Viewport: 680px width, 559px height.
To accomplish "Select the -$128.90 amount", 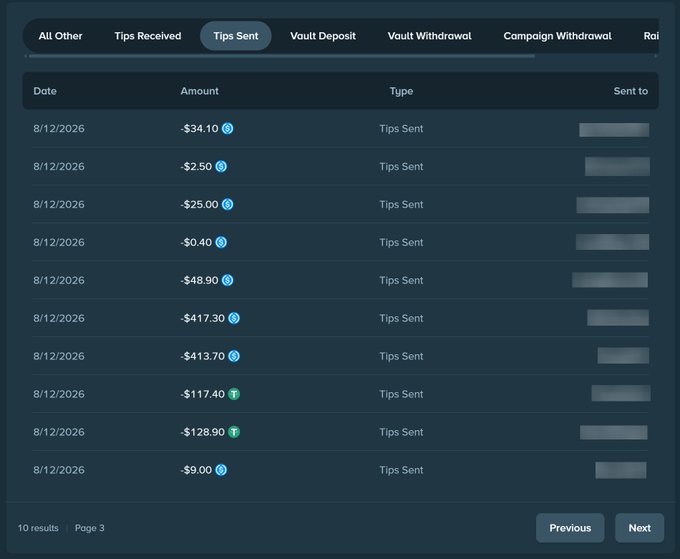I will point(203,432).
